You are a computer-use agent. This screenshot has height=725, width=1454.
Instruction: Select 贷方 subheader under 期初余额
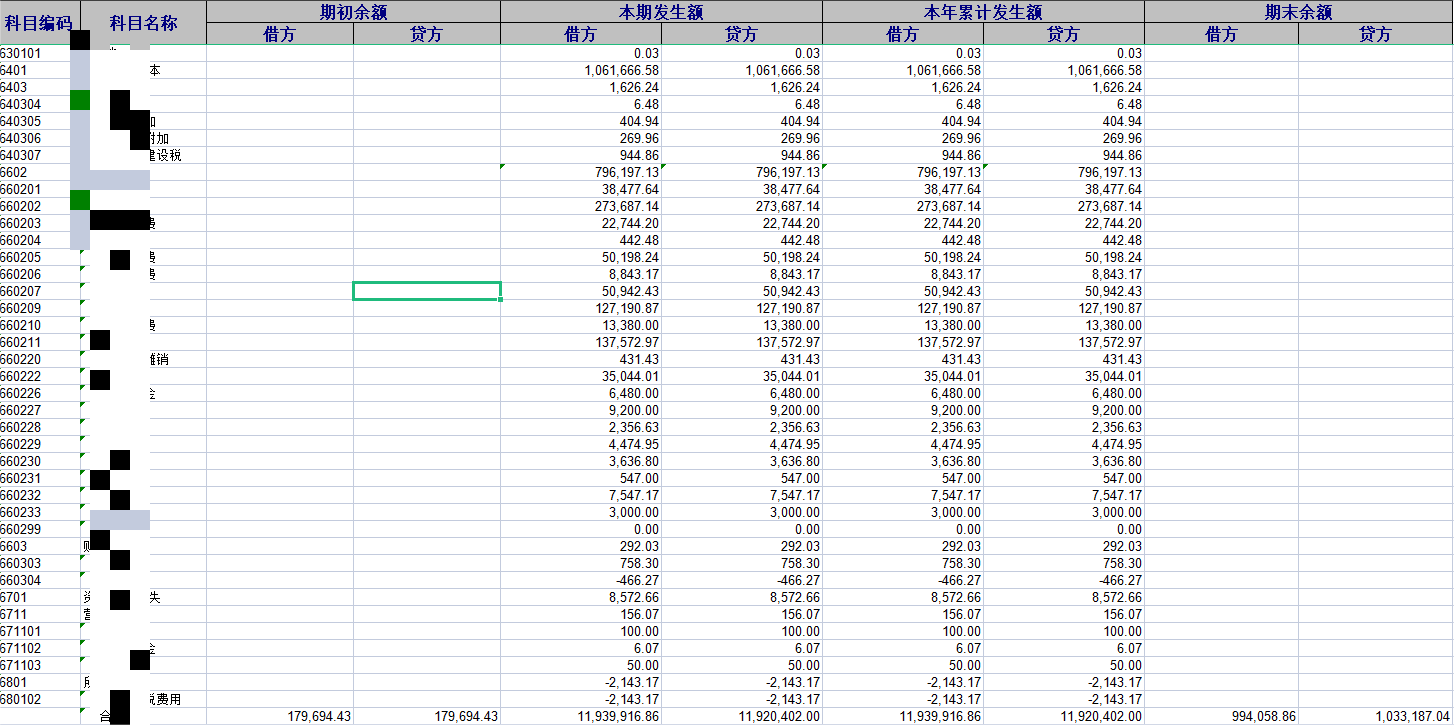(x=427, y=34)
